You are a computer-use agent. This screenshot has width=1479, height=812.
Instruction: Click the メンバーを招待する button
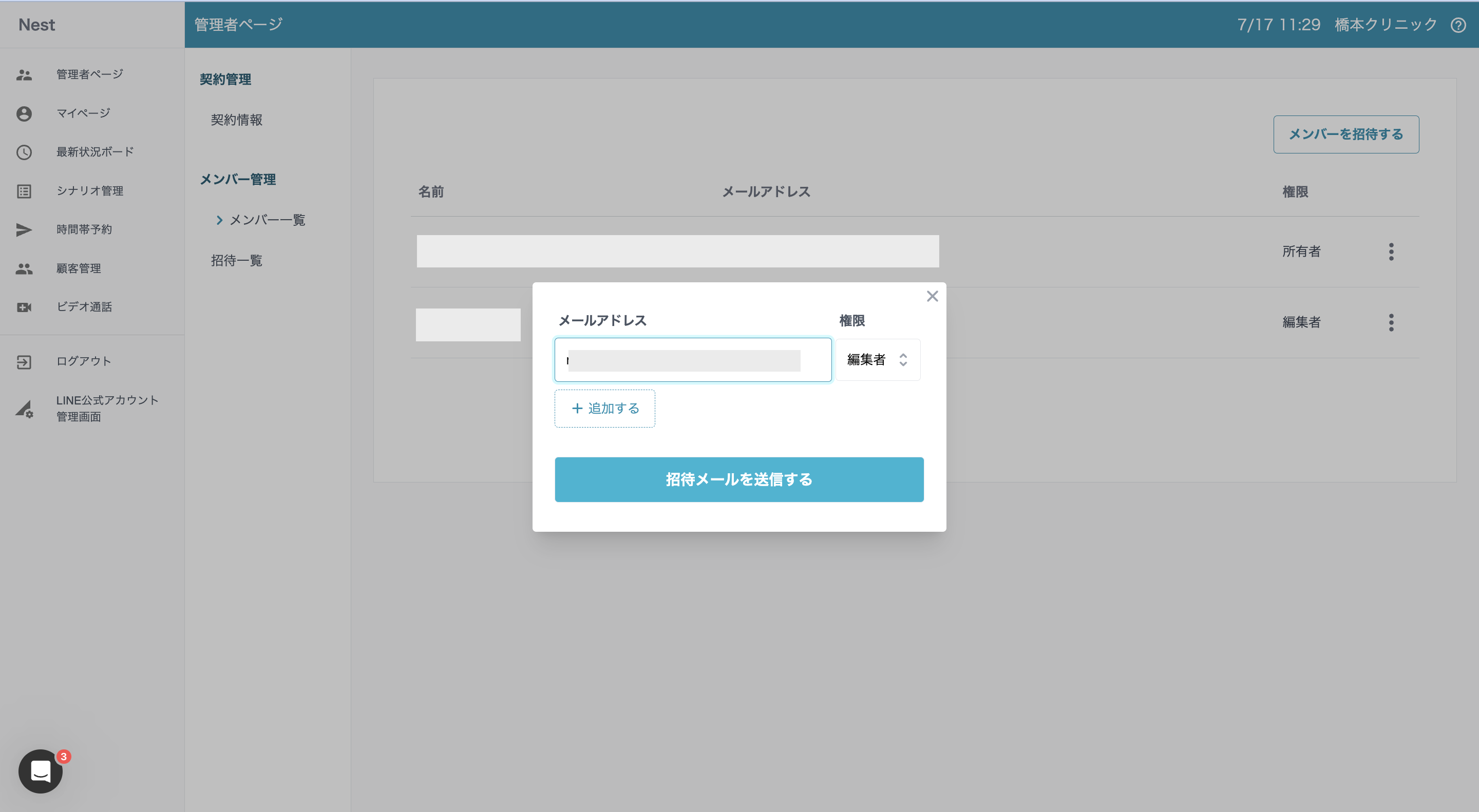click(x=1346, y=134)
